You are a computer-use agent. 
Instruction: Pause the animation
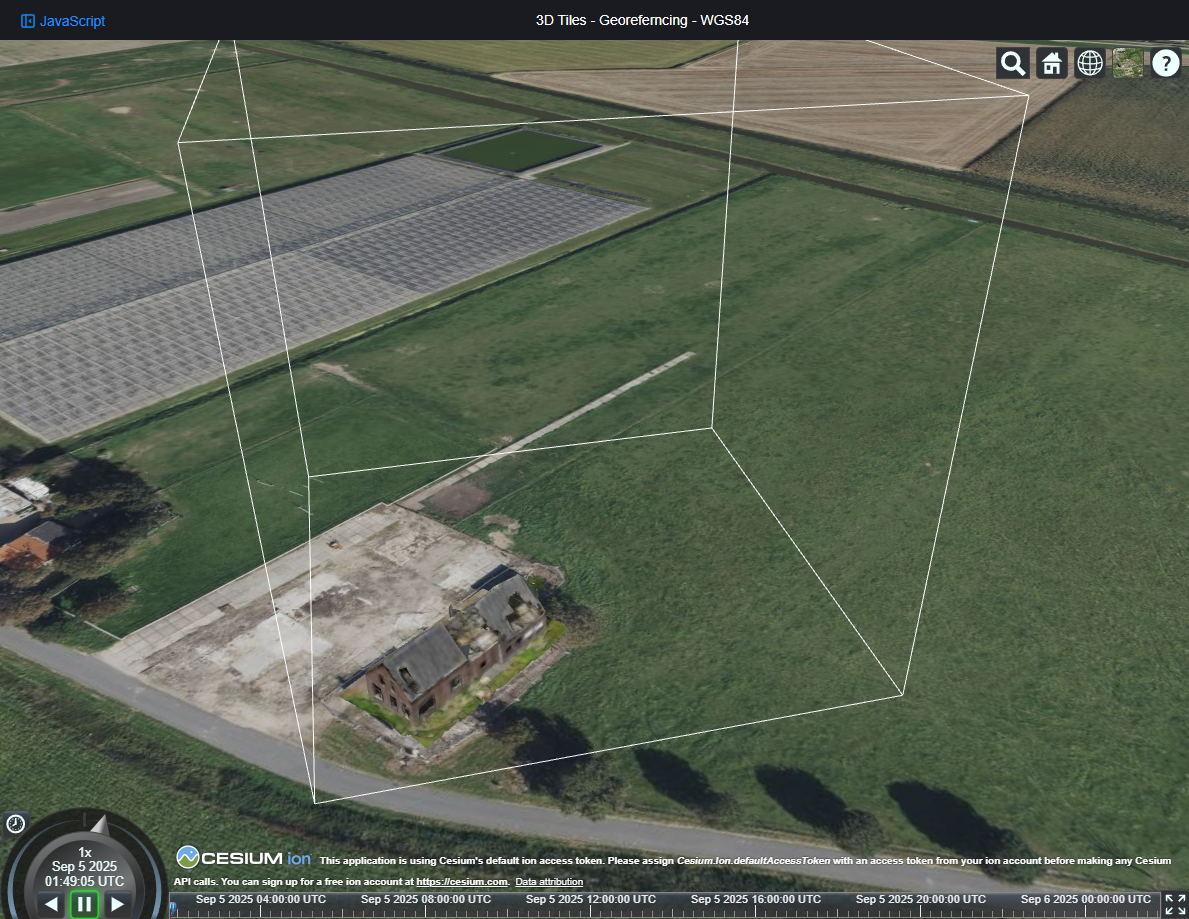click(x=84, y=904)
